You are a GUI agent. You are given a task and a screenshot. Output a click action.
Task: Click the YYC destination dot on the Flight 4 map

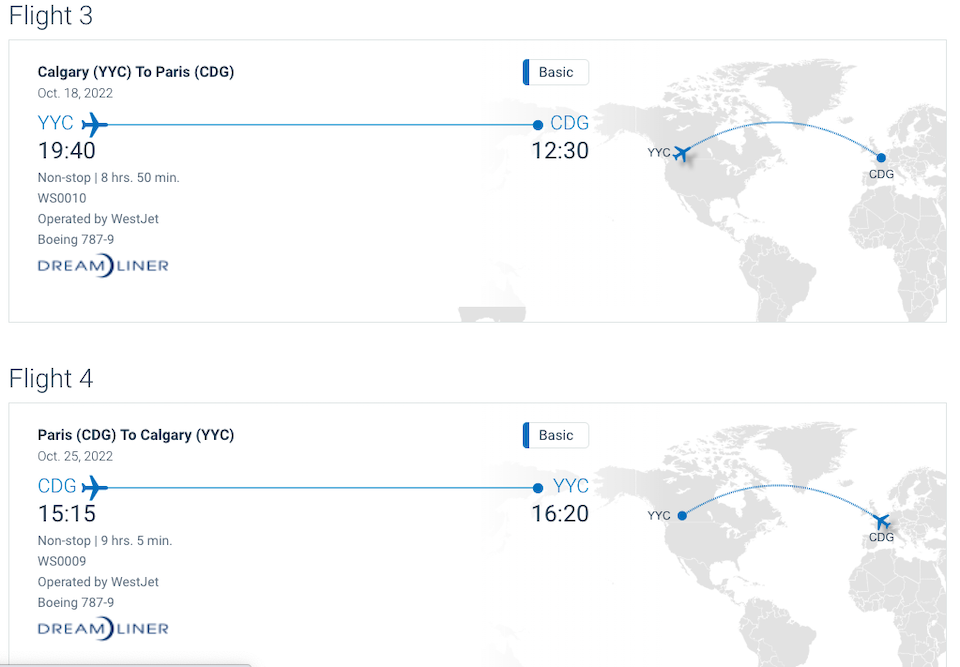[x=681, y=516]
